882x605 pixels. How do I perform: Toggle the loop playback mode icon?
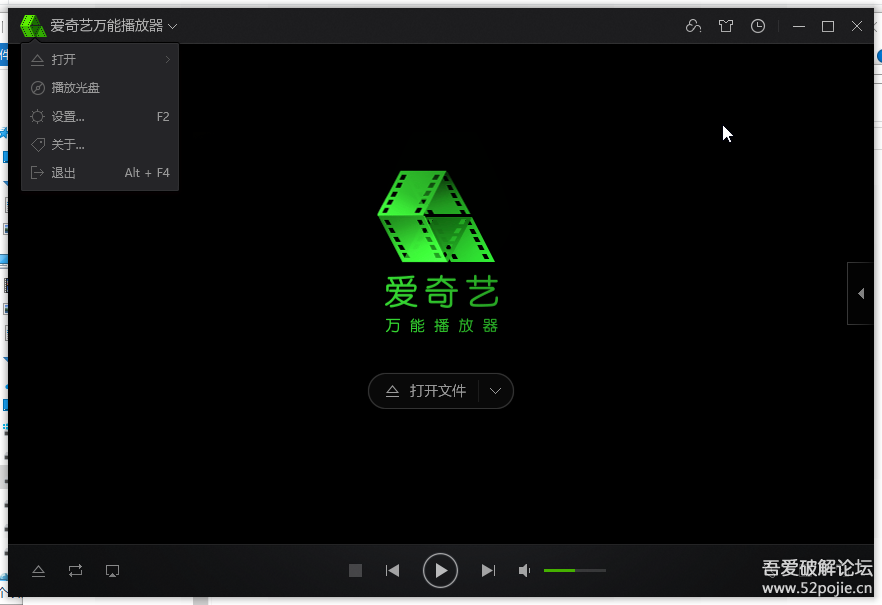[76, 571]
